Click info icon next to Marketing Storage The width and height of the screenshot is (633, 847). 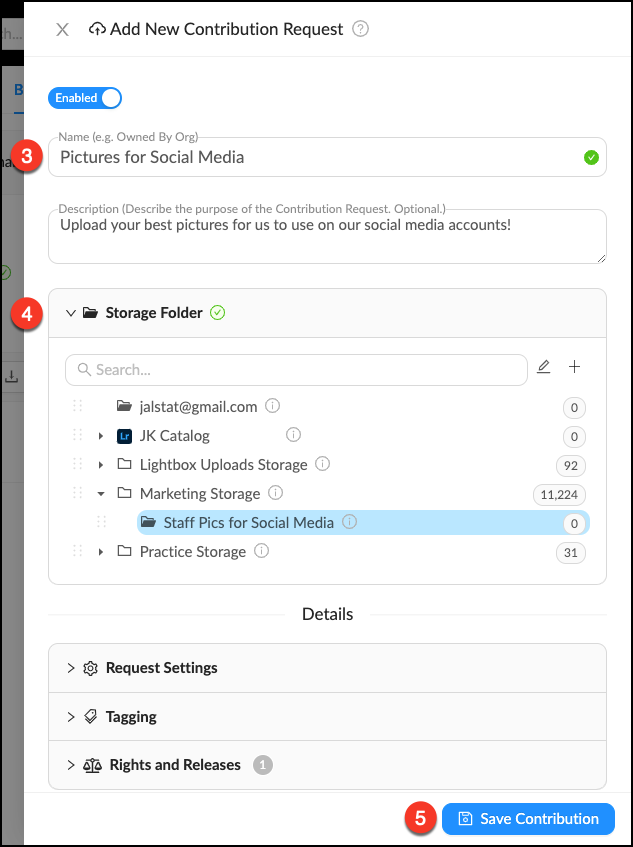point(276,493)
